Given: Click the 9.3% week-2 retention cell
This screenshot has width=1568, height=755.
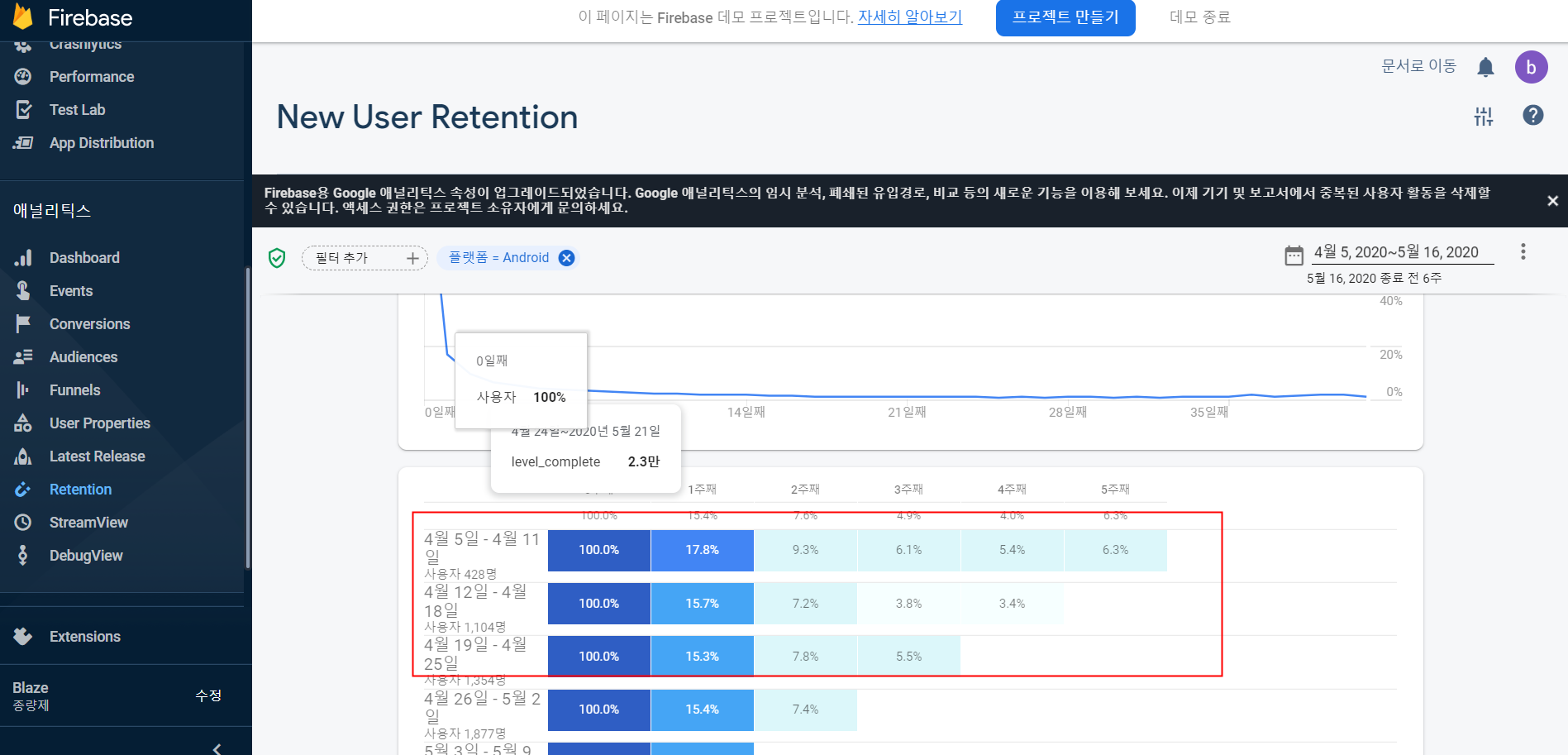Looking at the screenshot, I should click(806, 550).
